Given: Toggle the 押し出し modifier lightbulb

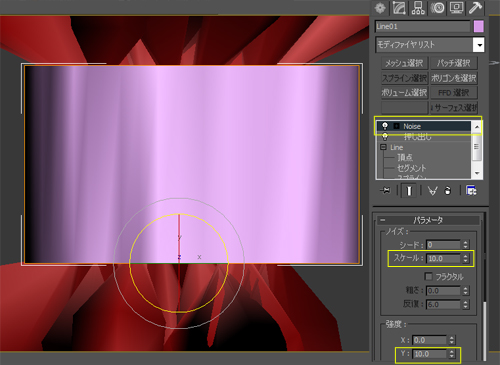Looking at the screenshot, I should 385,136.
